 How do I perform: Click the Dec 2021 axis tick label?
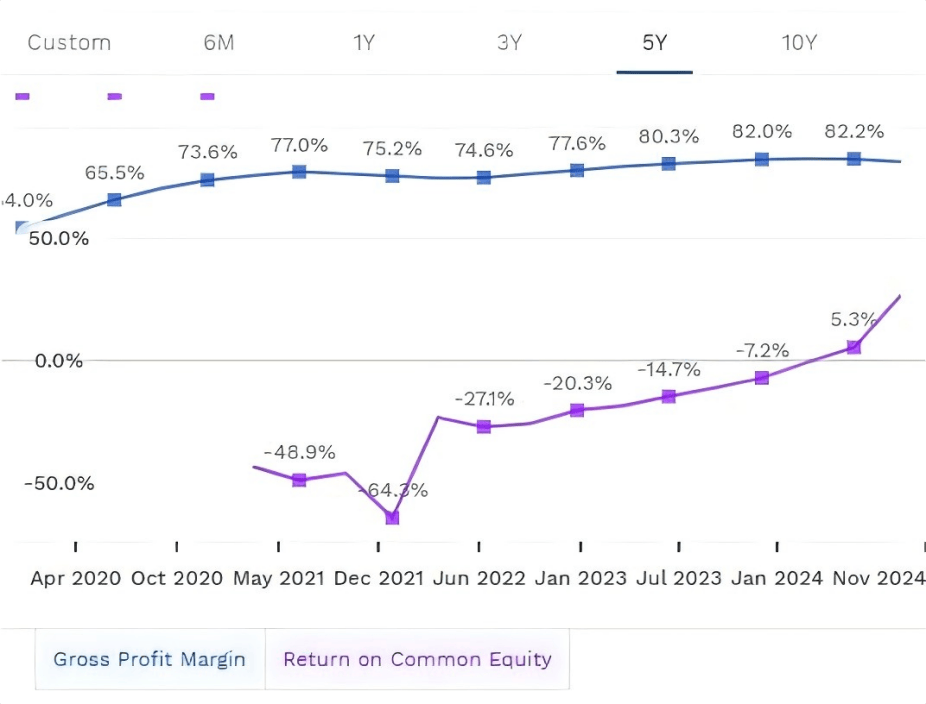click(379, 578)
